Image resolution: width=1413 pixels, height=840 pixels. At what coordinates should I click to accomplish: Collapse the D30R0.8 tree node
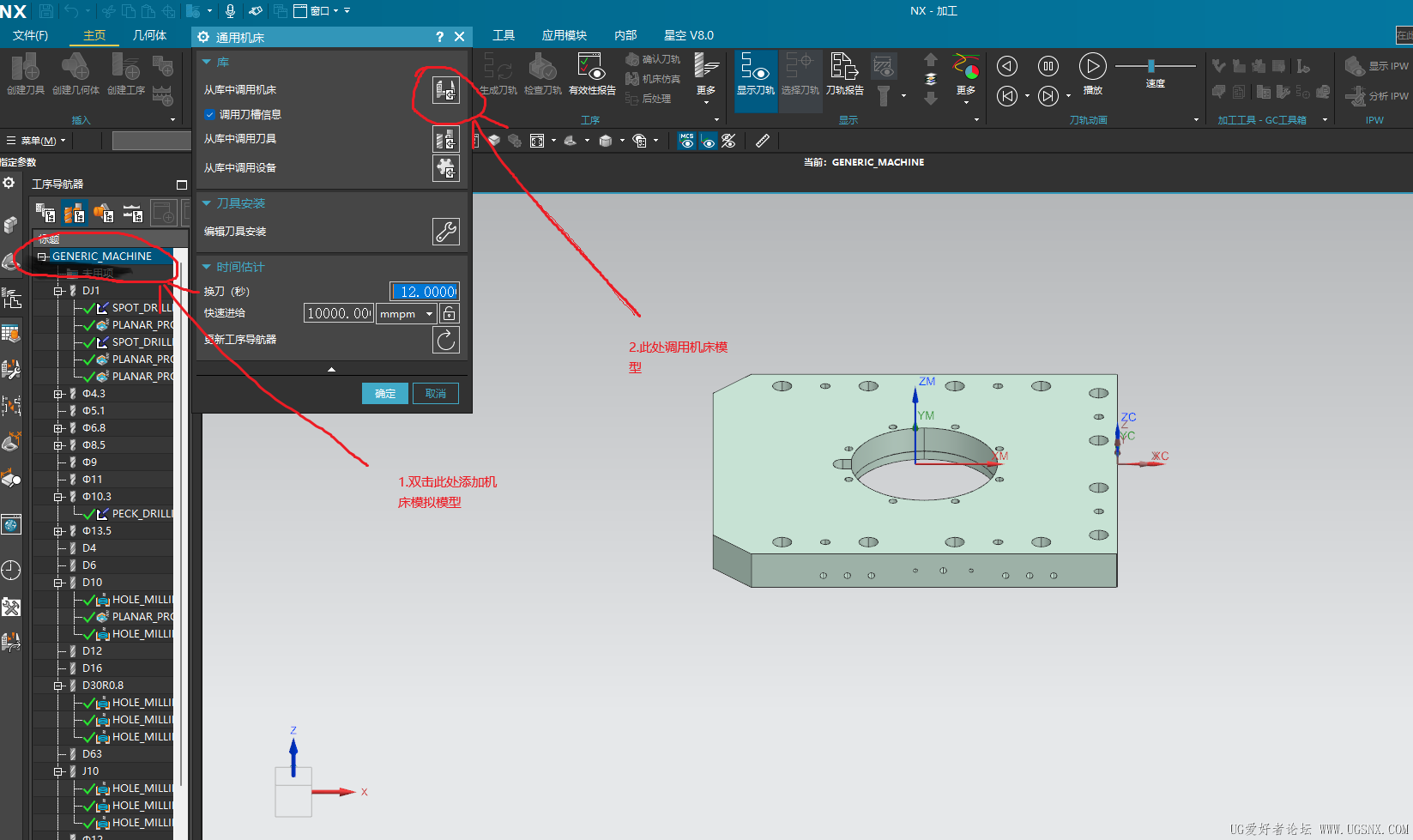[x=58, y=686]
